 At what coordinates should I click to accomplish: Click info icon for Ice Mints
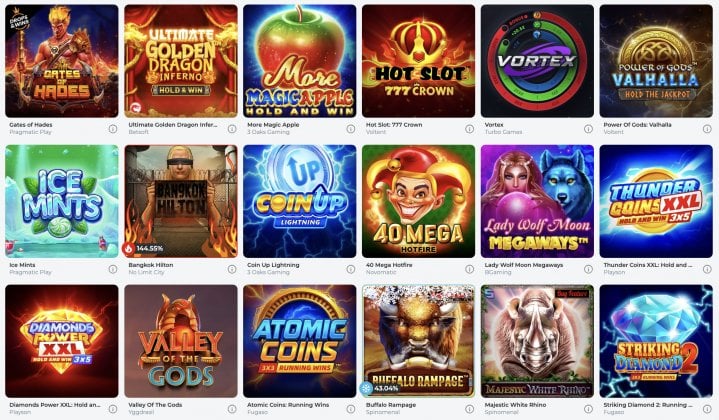coord(113,269)
